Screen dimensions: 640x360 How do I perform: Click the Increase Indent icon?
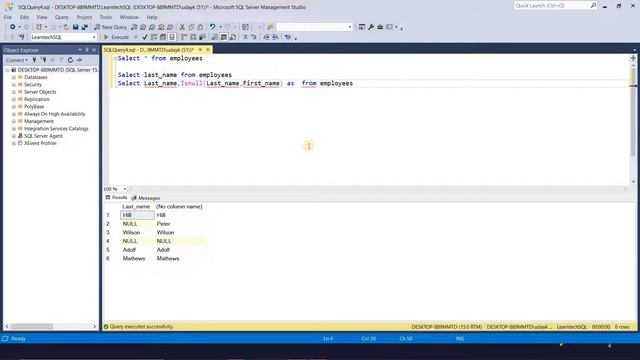click(276, 37)
